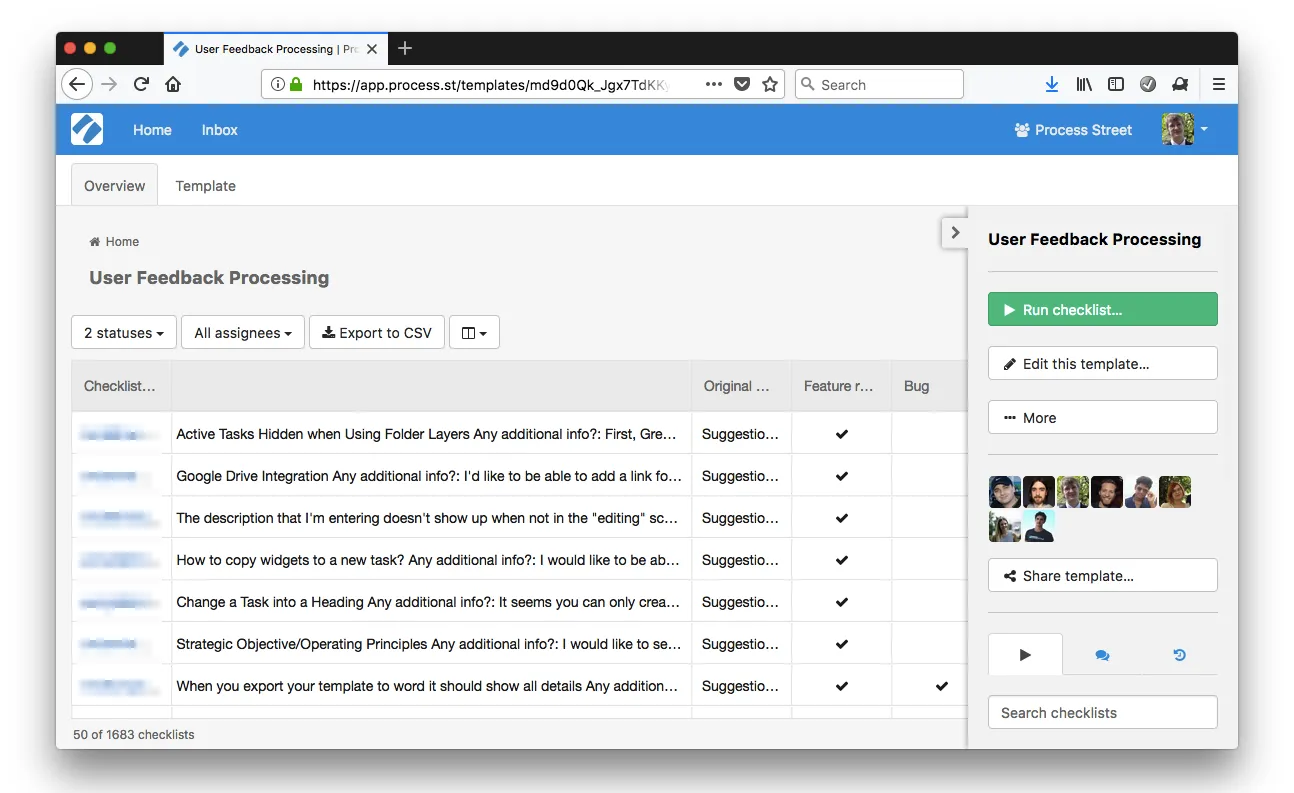Open the comments tab icon in sidebar
The width and height of the screenshot is (1294, 793).
1102,655
